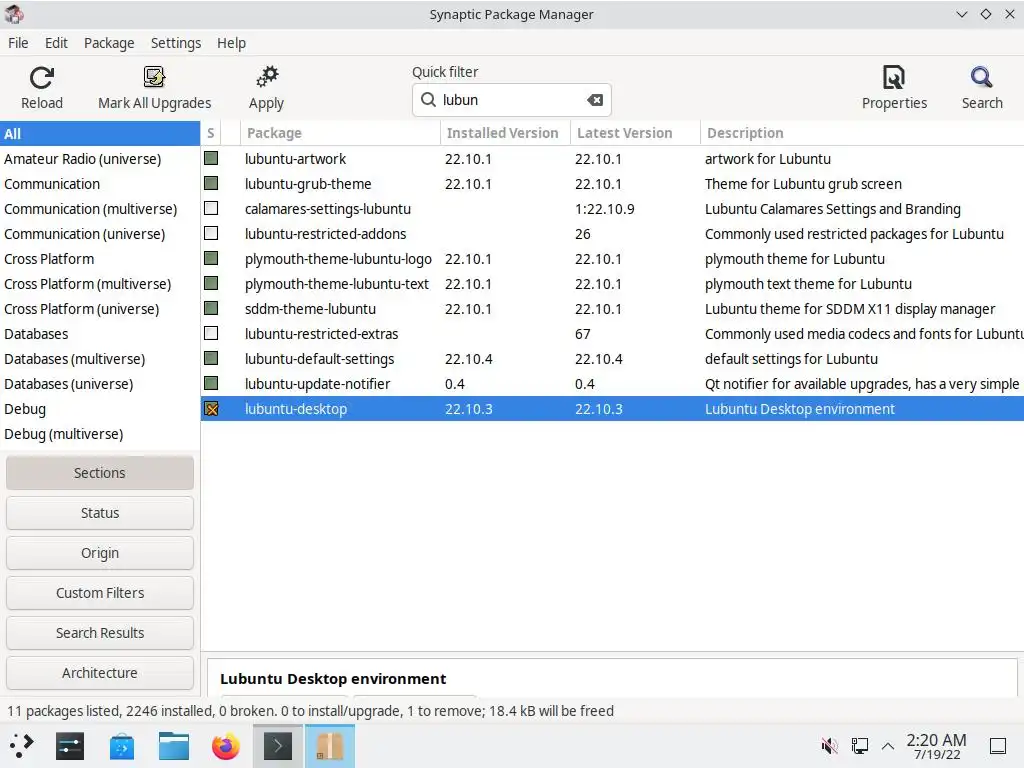Expand the hidden system tray icons arrow
The height and width of the screenshot is (768, 1024).
click(888, 745)
